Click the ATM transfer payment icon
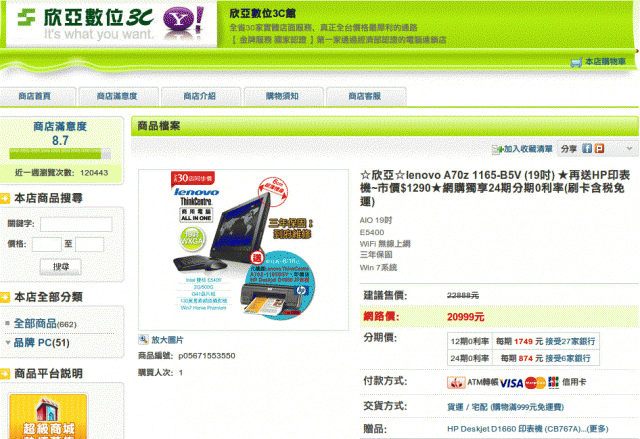640x439 pixels. tap(456, 382)
